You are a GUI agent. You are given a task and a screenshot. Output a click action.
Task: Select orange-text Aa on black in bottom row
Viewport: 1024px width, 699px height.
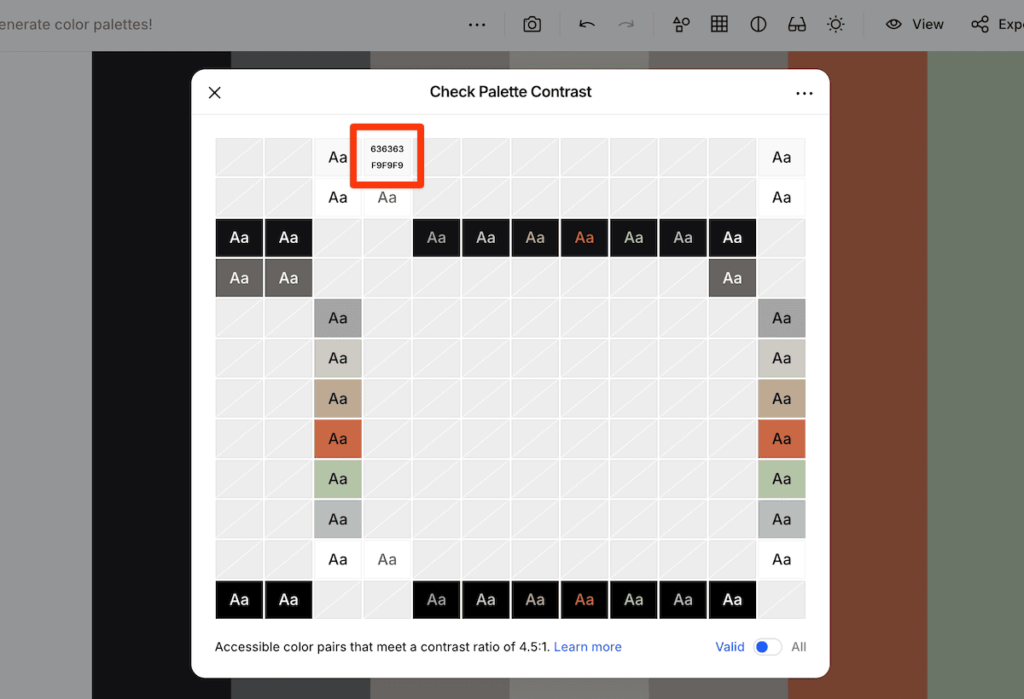584,600
